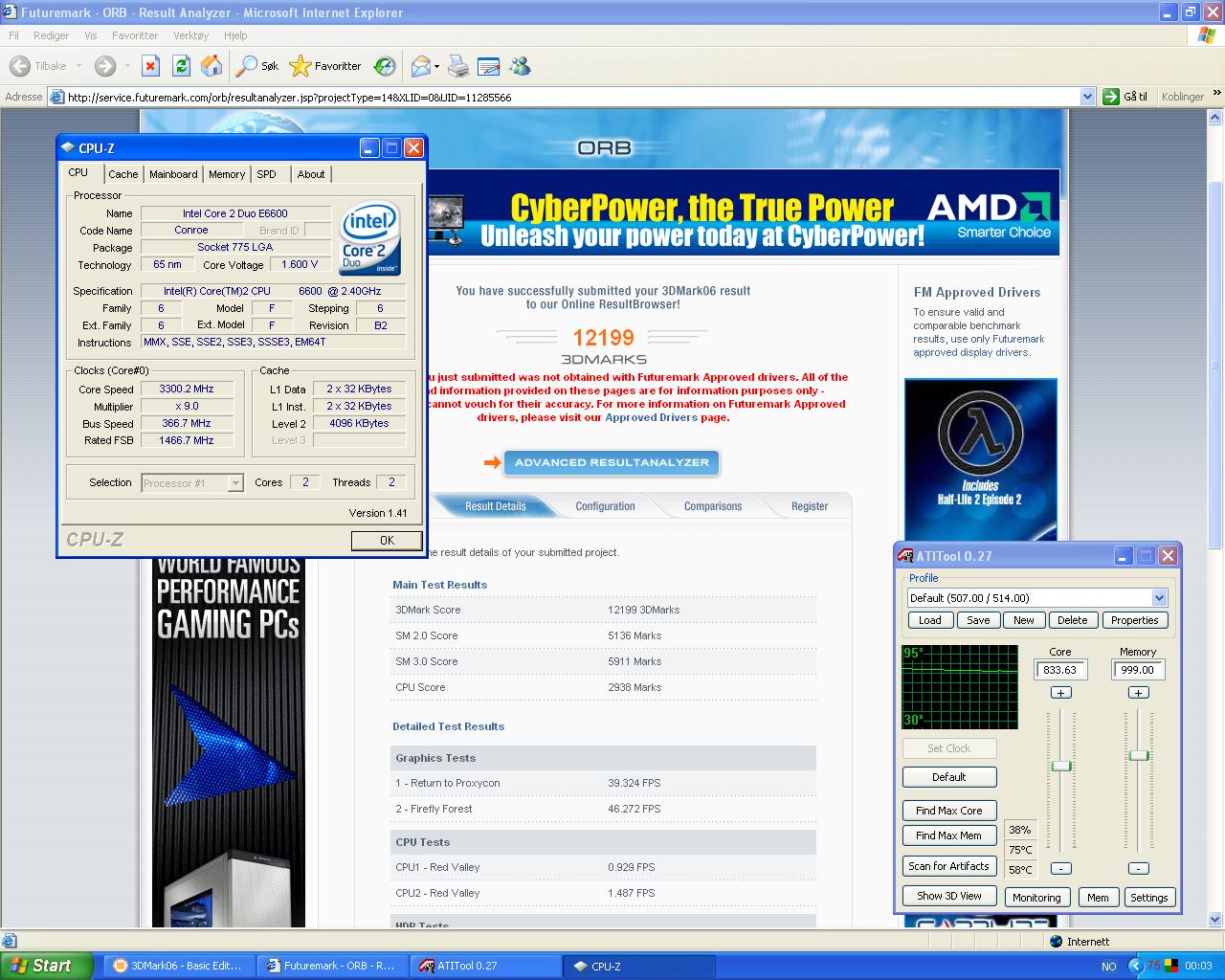Switch to CPU-Z SPD tab
The height and width of the screenshot is (980, 1225).
pos(267,174)
